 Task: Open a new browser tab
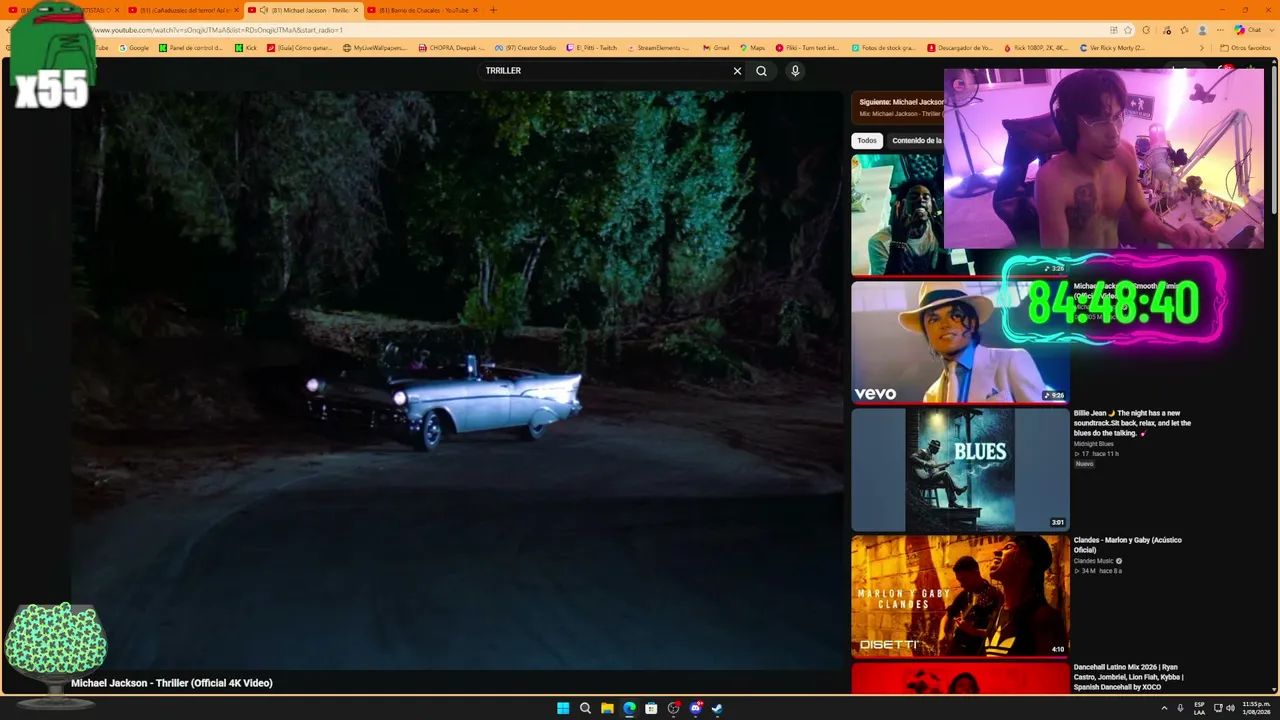[x=493, y=10]
